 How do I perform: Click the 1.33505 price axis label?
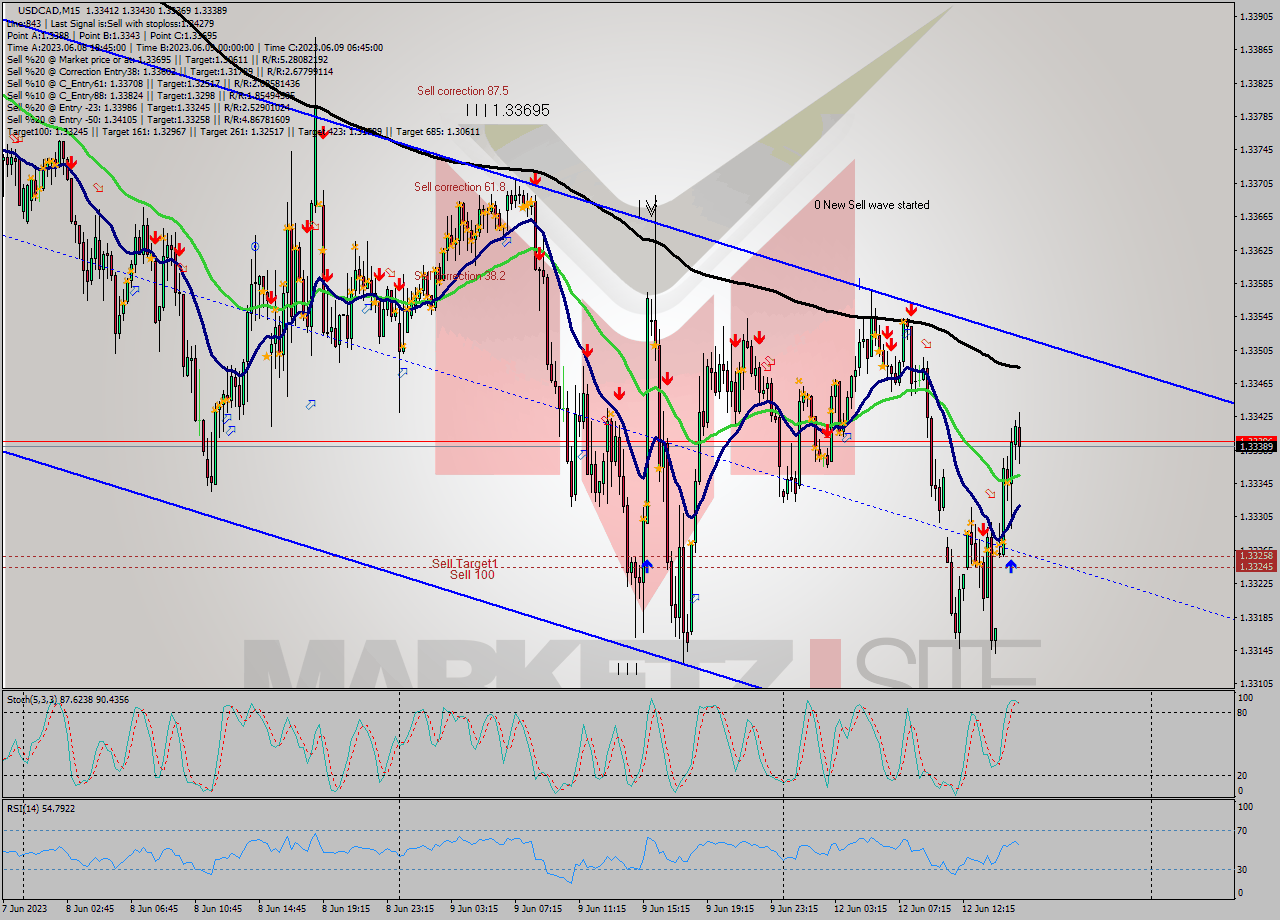1256,351
